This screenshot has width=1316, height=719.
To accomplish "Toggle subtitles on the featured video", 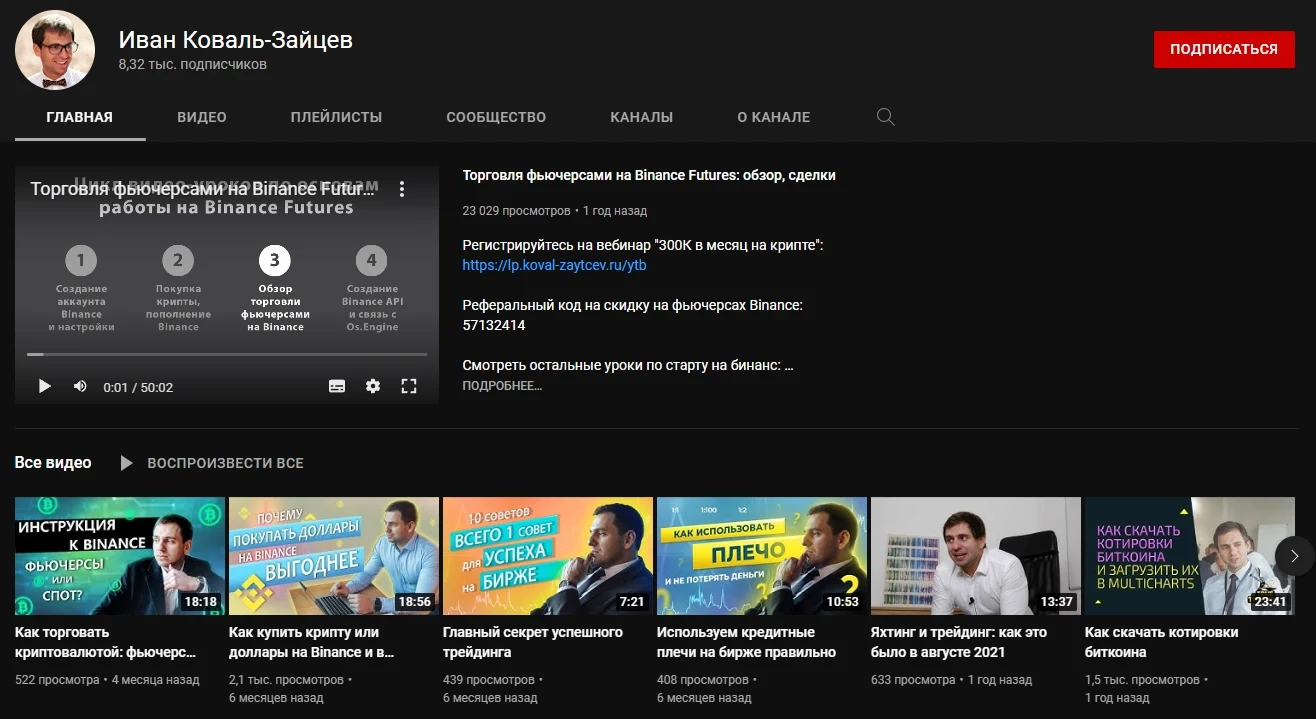I will 337,386.
